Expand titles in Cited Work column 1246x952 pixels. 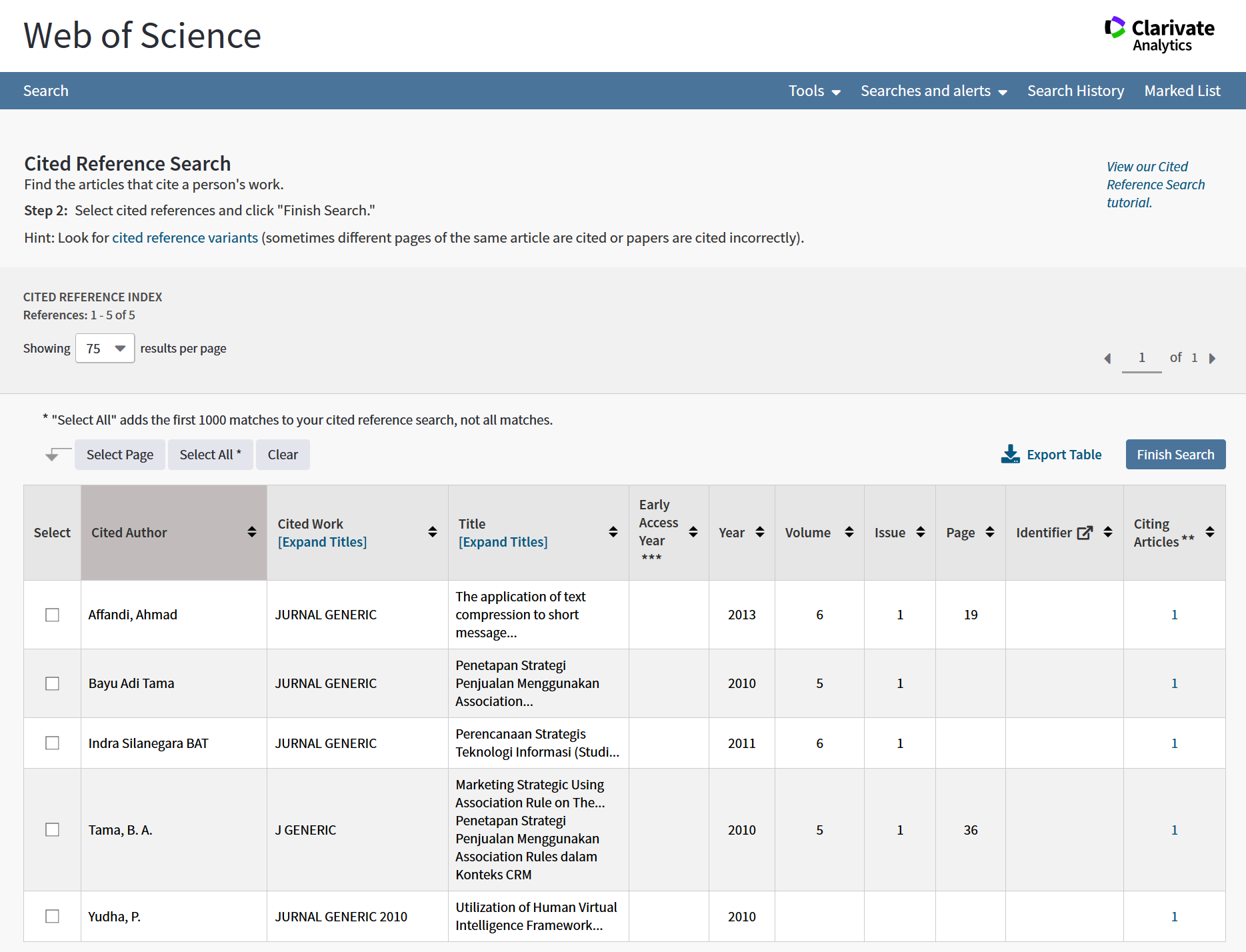(322, 542)
